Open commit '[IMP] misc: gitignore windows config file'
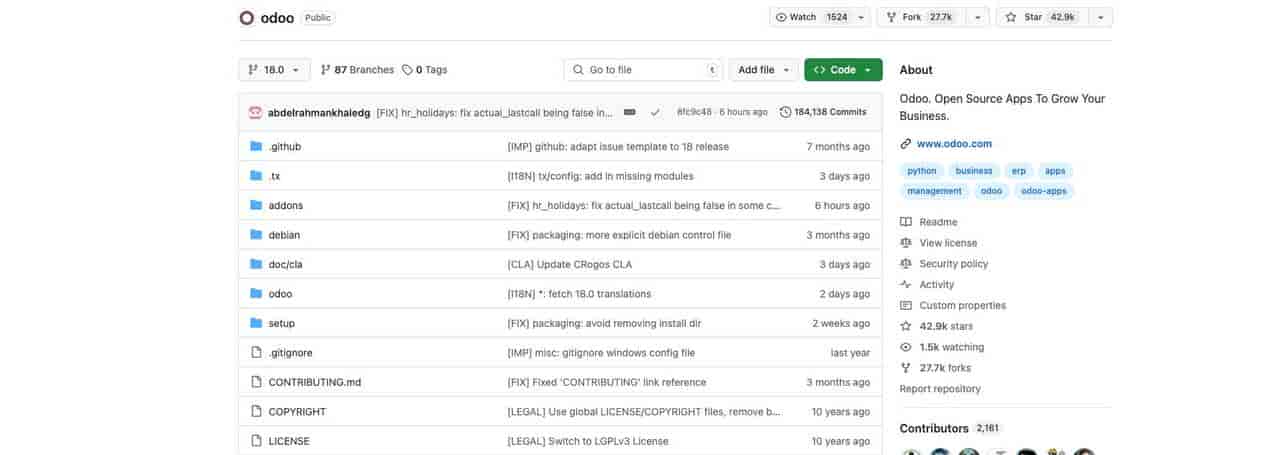This screenshot has height=455, width=1280. click(x=601, y=353)
